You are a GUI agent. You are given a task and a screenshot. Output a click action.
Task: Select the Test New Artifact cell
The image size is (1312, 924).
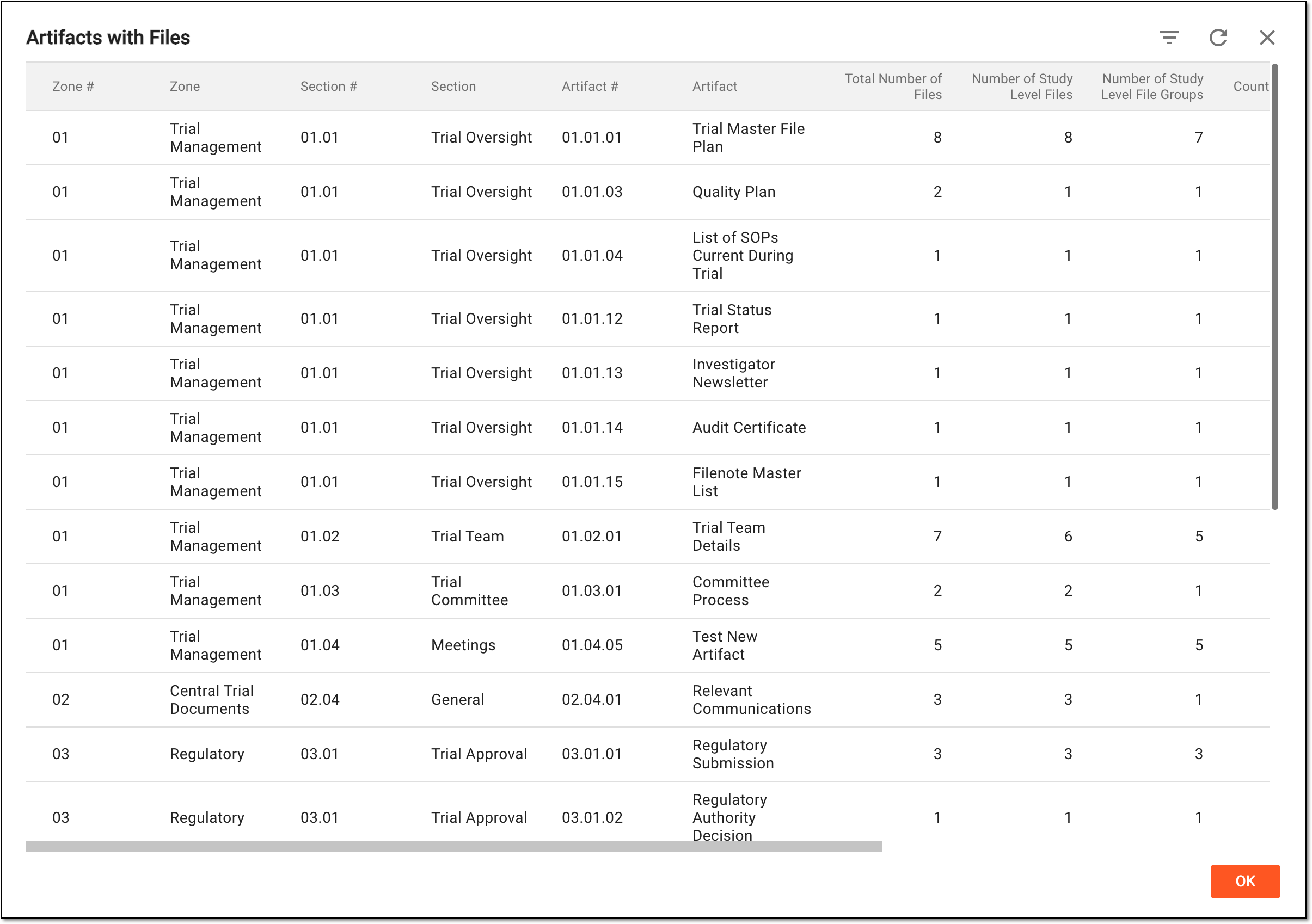[725, 645]
